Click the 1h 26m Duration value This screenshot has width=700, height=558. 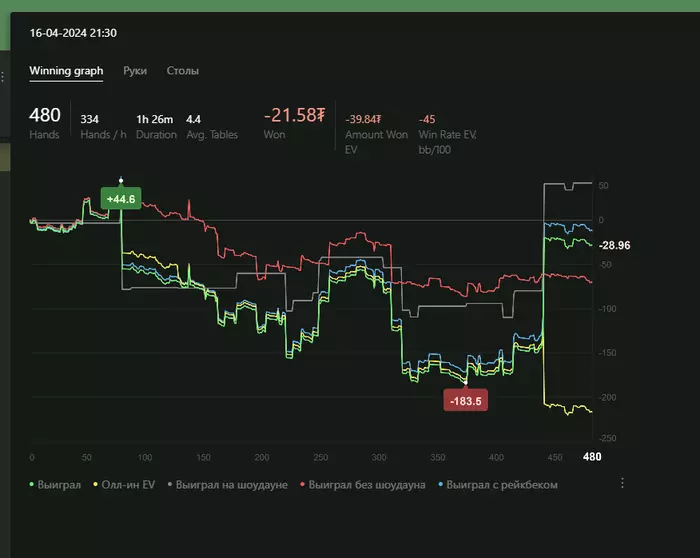click(154, 119)
